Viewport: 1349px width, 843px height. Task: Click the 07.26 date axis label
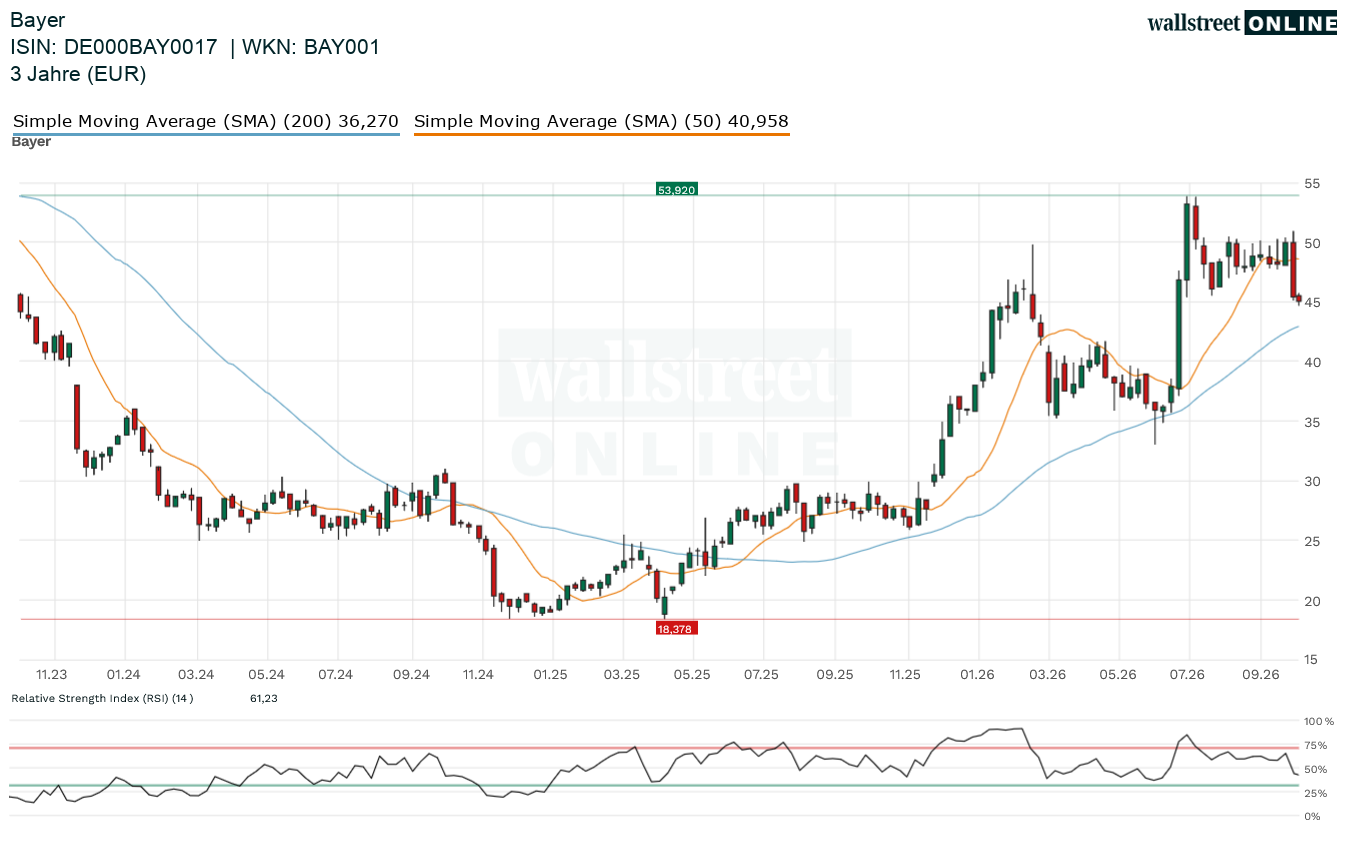pyautogui.click(x=1188, y=675)
